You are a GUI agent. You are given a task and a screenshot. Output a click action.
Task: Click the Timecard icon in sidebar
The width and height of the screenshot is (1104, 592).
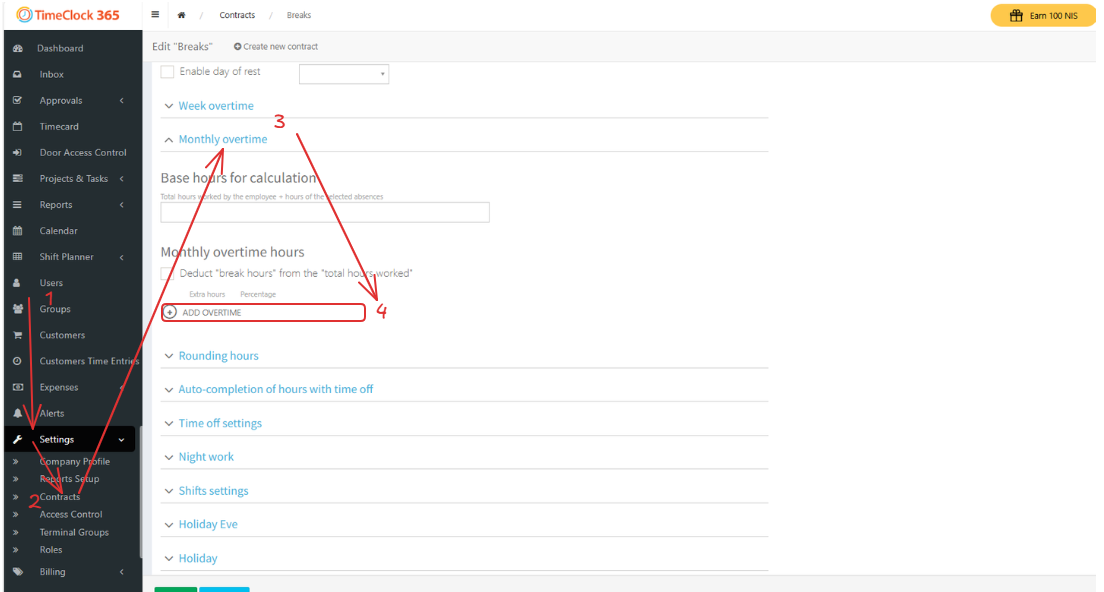[17, 127]
